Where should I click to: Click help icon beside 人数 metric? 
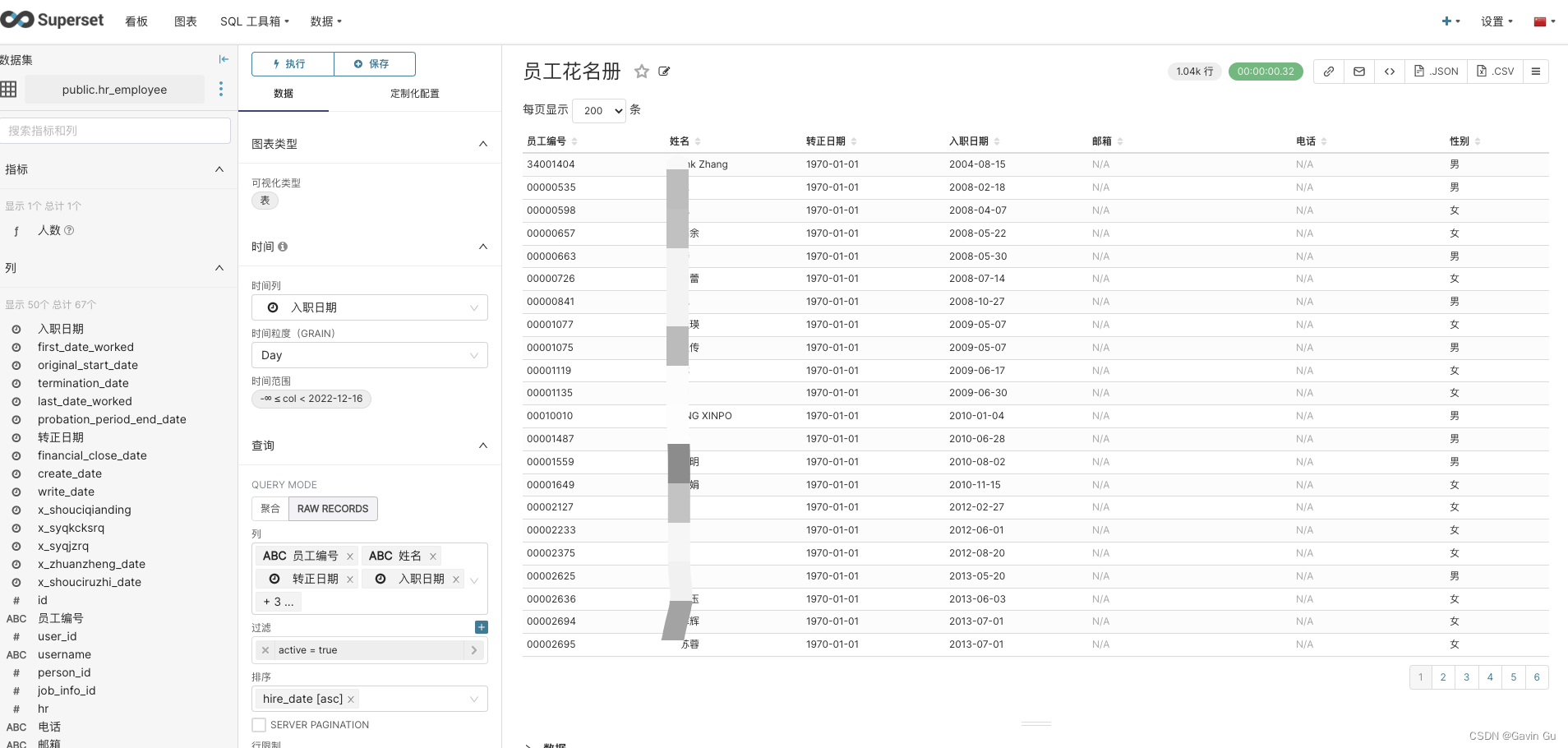(x=69, y=230)
